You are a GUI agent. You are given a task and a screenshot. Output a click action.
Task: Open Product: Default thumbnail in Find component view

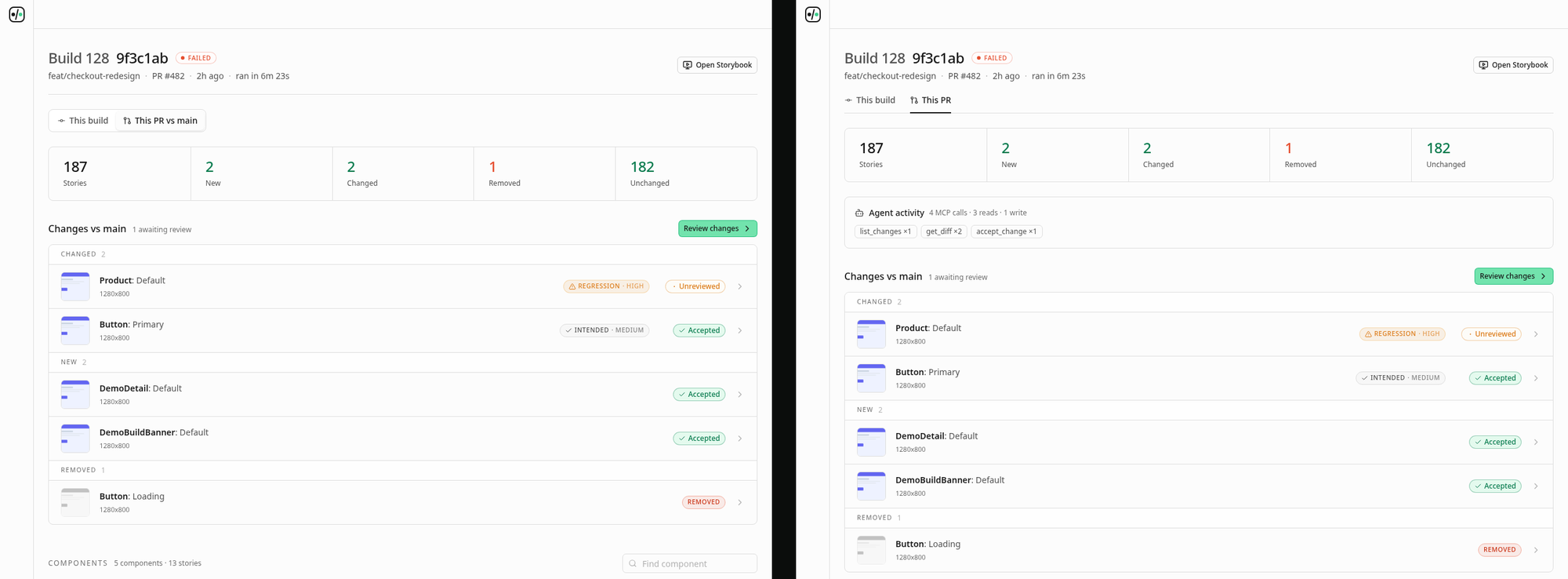click(75, 286)
